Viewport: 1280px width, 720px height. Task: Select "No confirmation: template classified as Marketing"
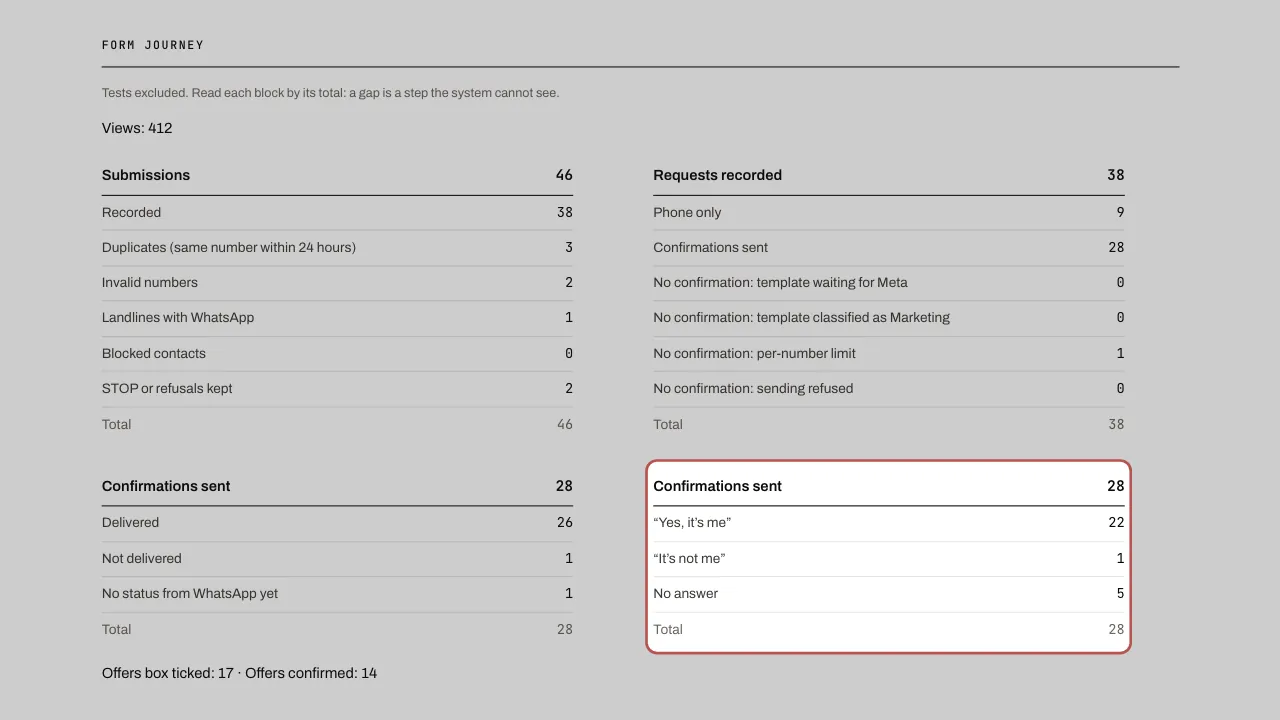pyautogui.click(x=801, y=317)
